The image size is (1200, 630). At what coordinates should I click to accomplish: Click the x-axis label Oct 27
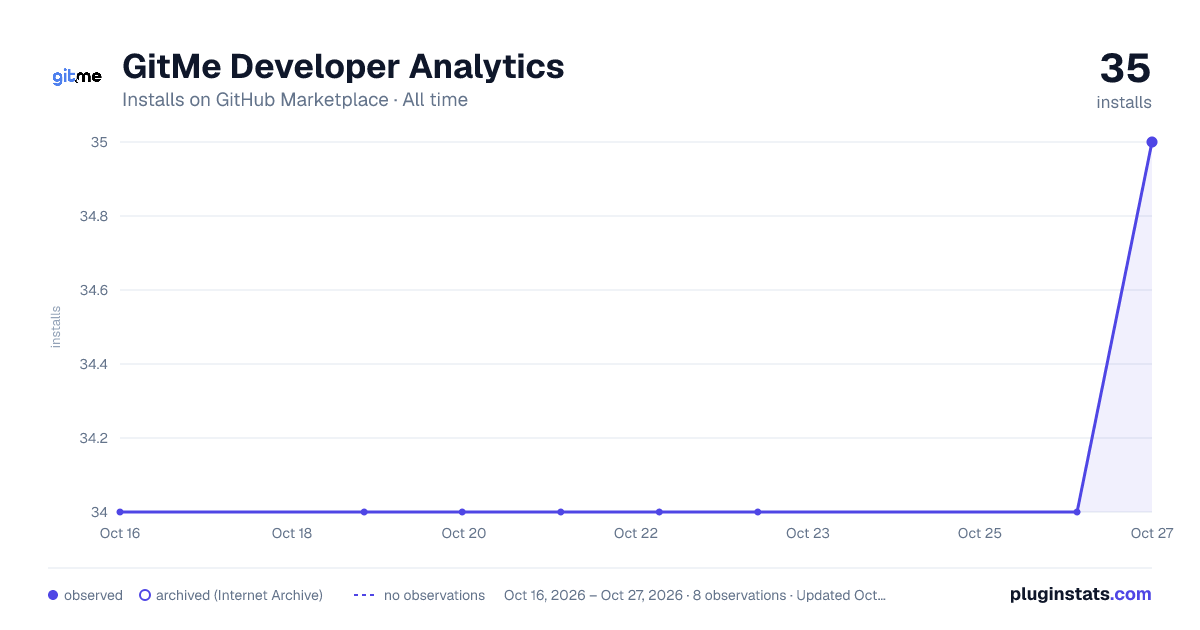(1151, 533)
